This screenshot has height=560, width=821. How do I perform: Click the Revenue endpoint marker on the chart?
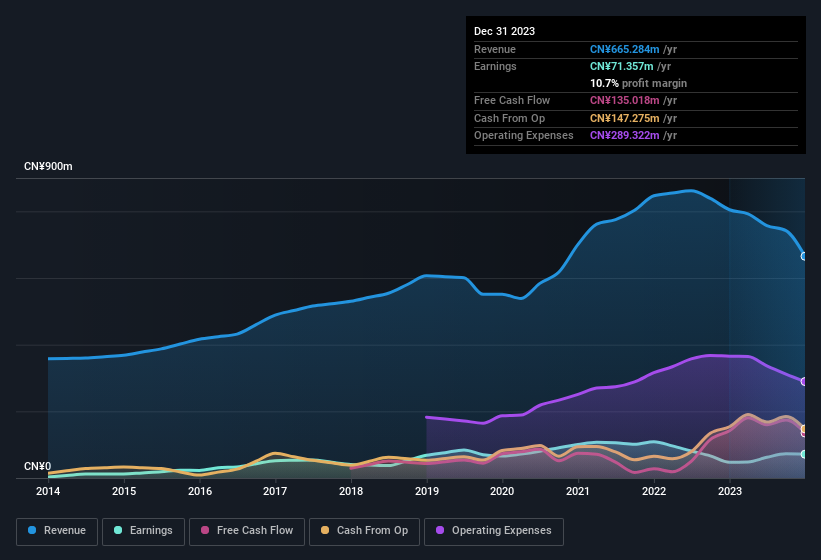coord(804,256)
